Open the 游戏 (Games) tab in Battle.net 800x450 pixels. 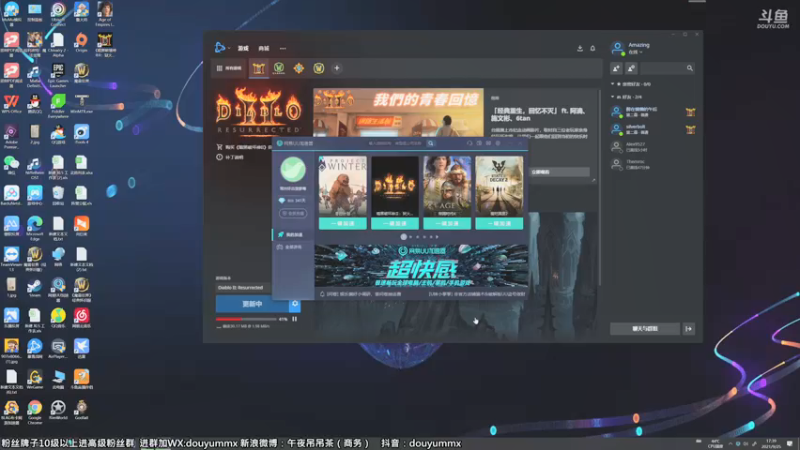coord(243,48)
